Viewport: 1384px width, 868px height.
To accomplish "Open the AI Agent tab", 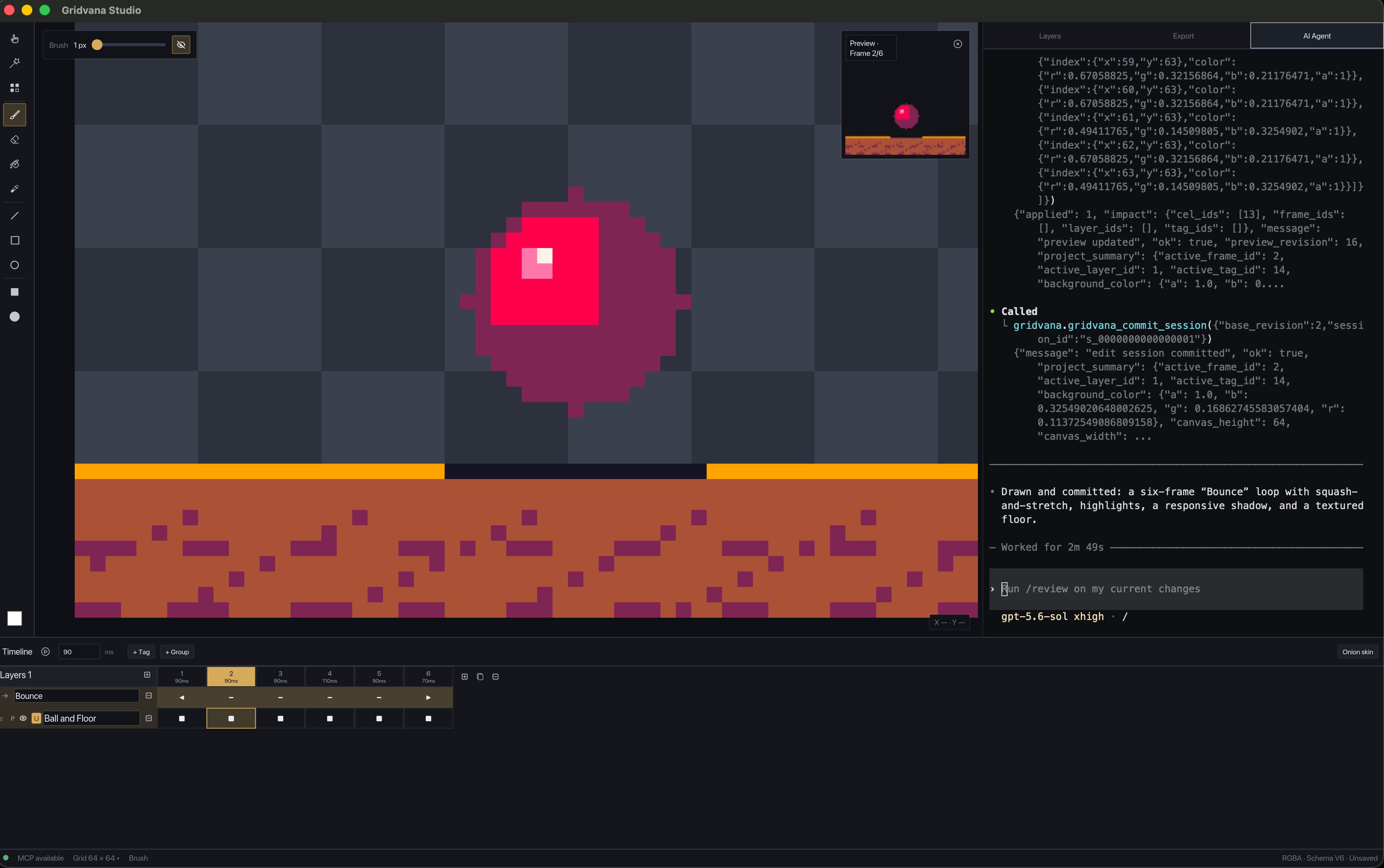I will [x=1316, y=36].
